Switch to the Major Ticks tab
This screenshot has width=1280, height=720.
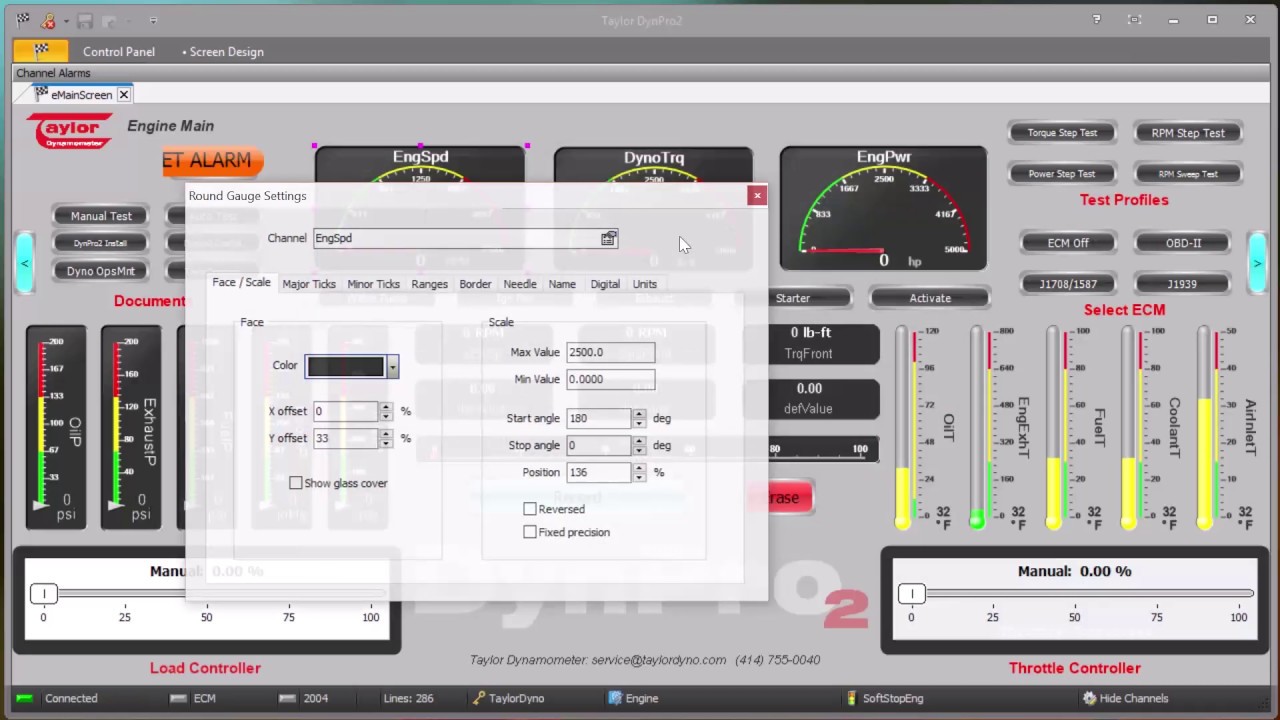309,284
